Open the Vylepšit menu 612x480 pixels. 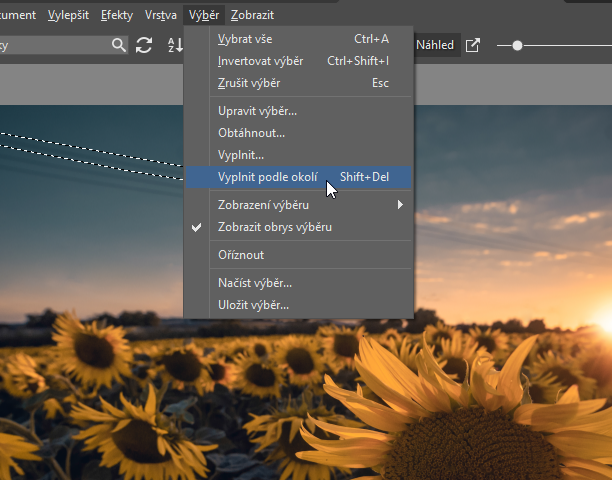(x=68, y=15)
